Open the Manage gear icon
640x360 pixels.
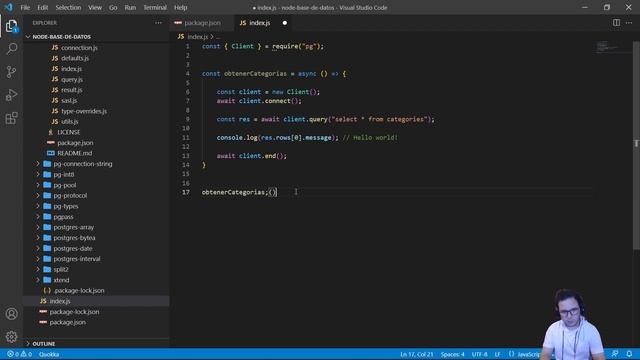pyautogui.click(x=11, y=336)
